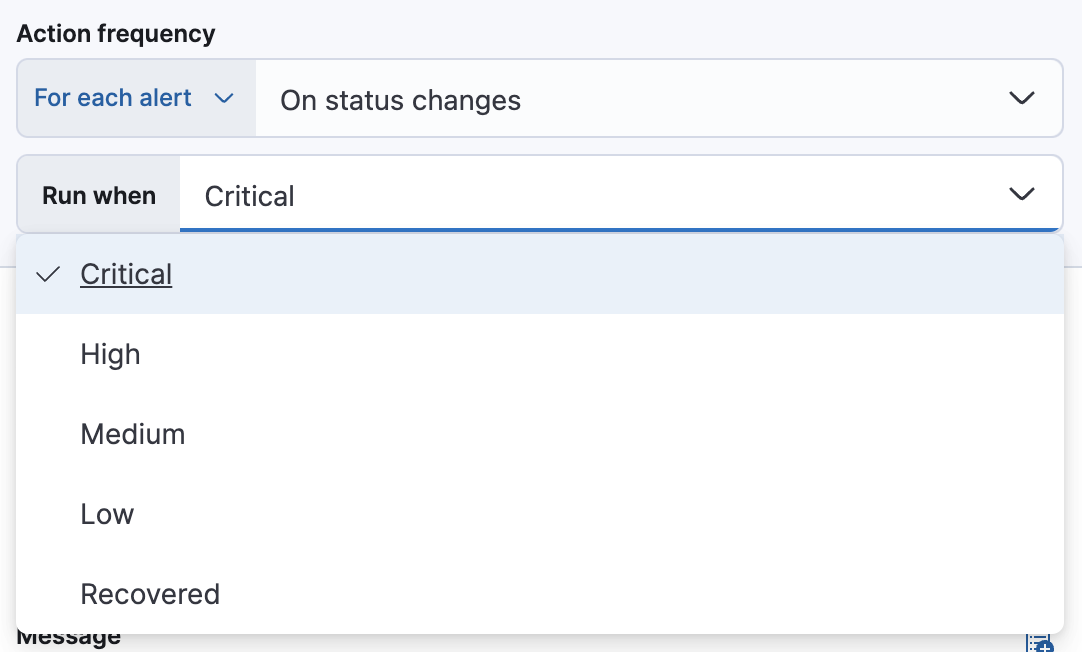Select Recovered from the severity options
This screenshot has height=652, width=1082.
(150, 593)
